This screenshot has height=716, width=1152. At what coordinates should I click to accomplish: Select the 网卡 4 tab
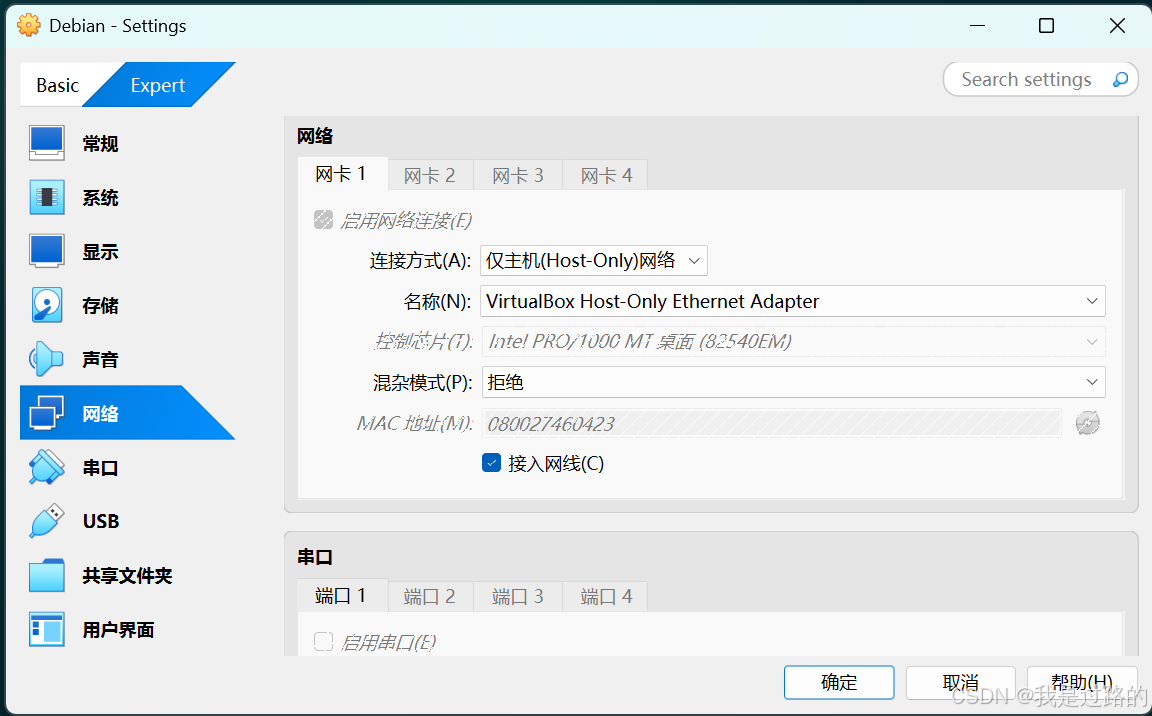606,176
